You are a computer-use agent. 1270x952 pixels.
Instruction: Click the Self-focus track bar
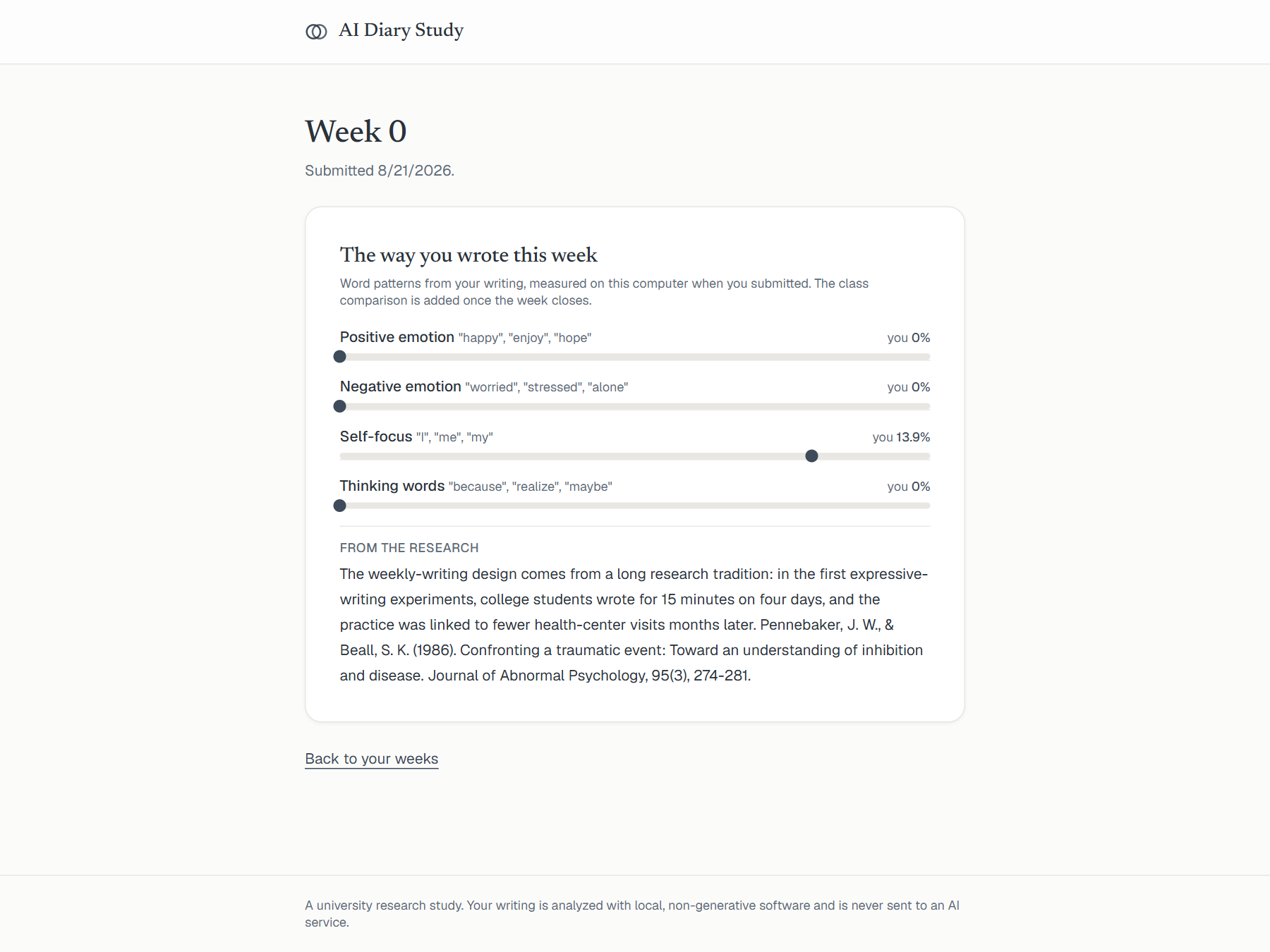pos(635,456)
